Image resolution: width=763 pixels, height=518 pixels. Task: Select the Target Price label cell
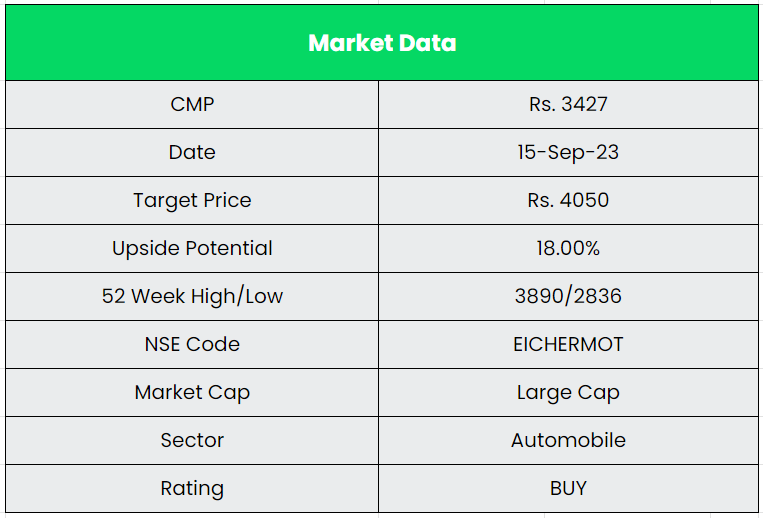point(192,200)
